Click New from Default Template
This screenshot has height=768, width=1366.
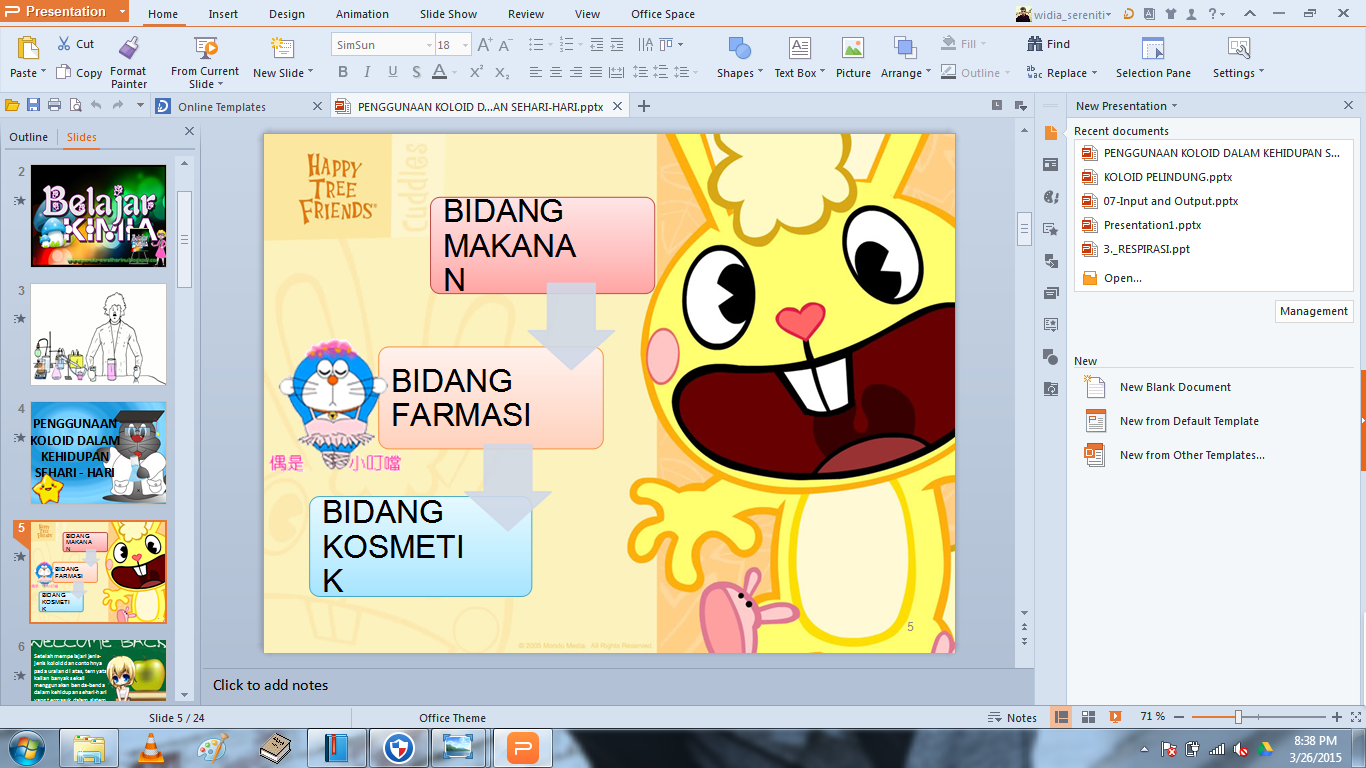[x=1189, y=421]
